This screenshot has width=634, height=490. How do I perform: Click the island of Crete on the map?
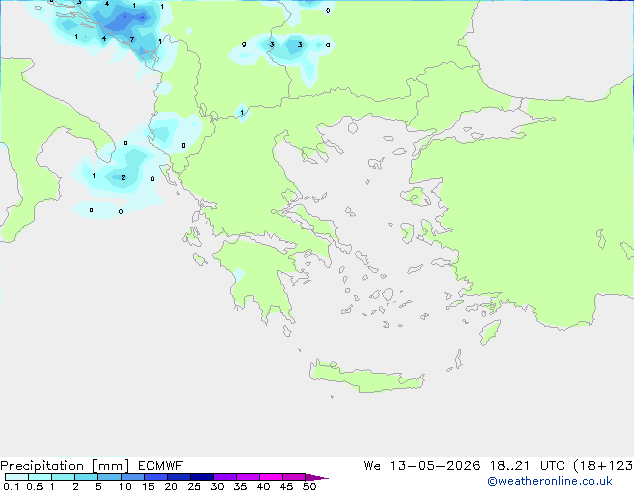pos(366,377)
